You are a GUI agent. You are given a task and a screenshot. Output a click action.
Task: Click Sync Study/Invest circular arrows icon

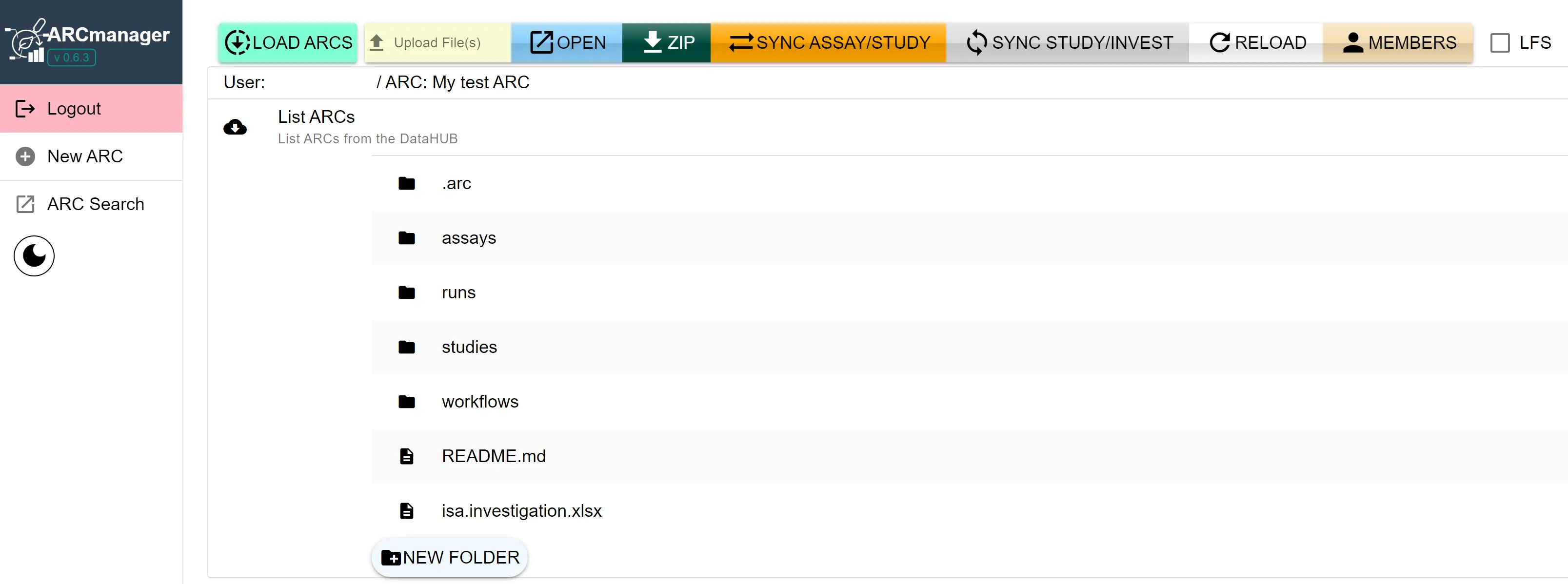pyautogui.click(x=976, y=42)
